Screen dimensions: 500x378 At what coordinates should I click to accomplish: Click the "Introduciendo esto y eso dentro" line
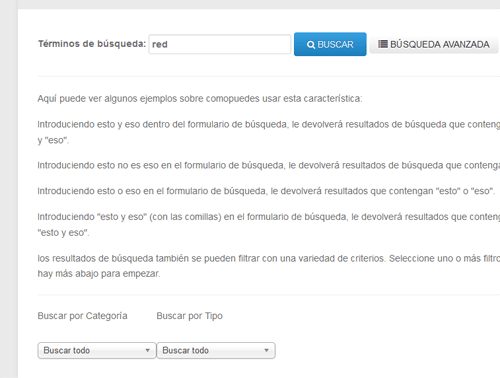click(269, 124)
